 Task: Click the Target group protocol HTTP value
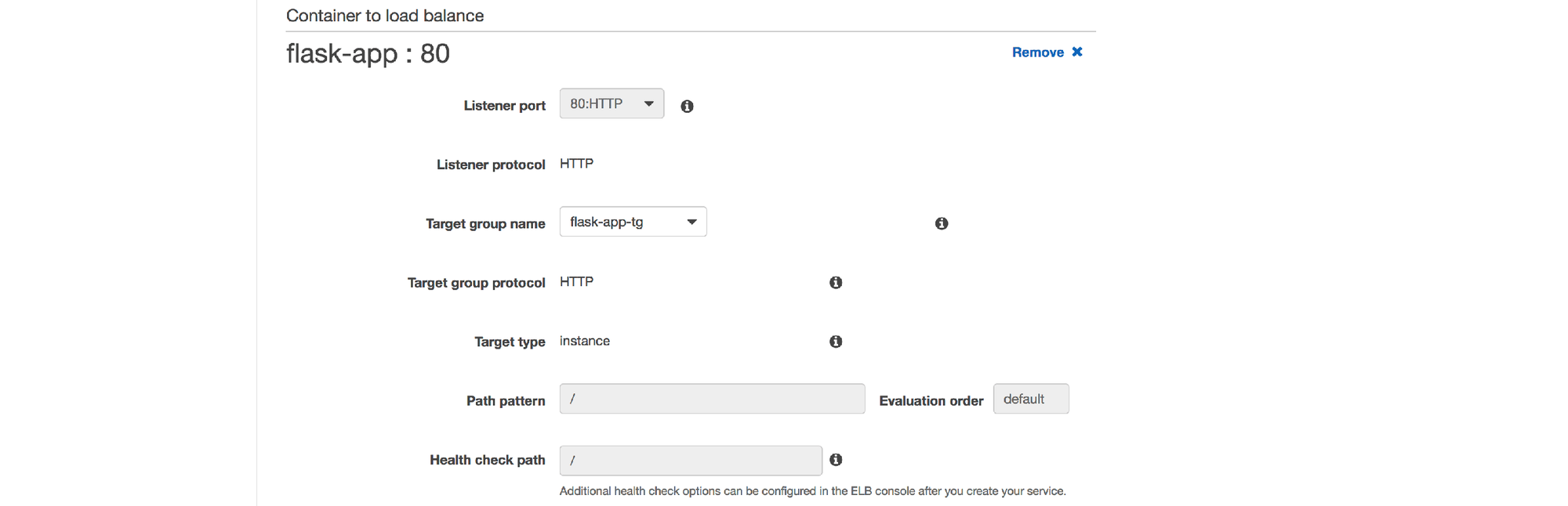coord(576,282)
